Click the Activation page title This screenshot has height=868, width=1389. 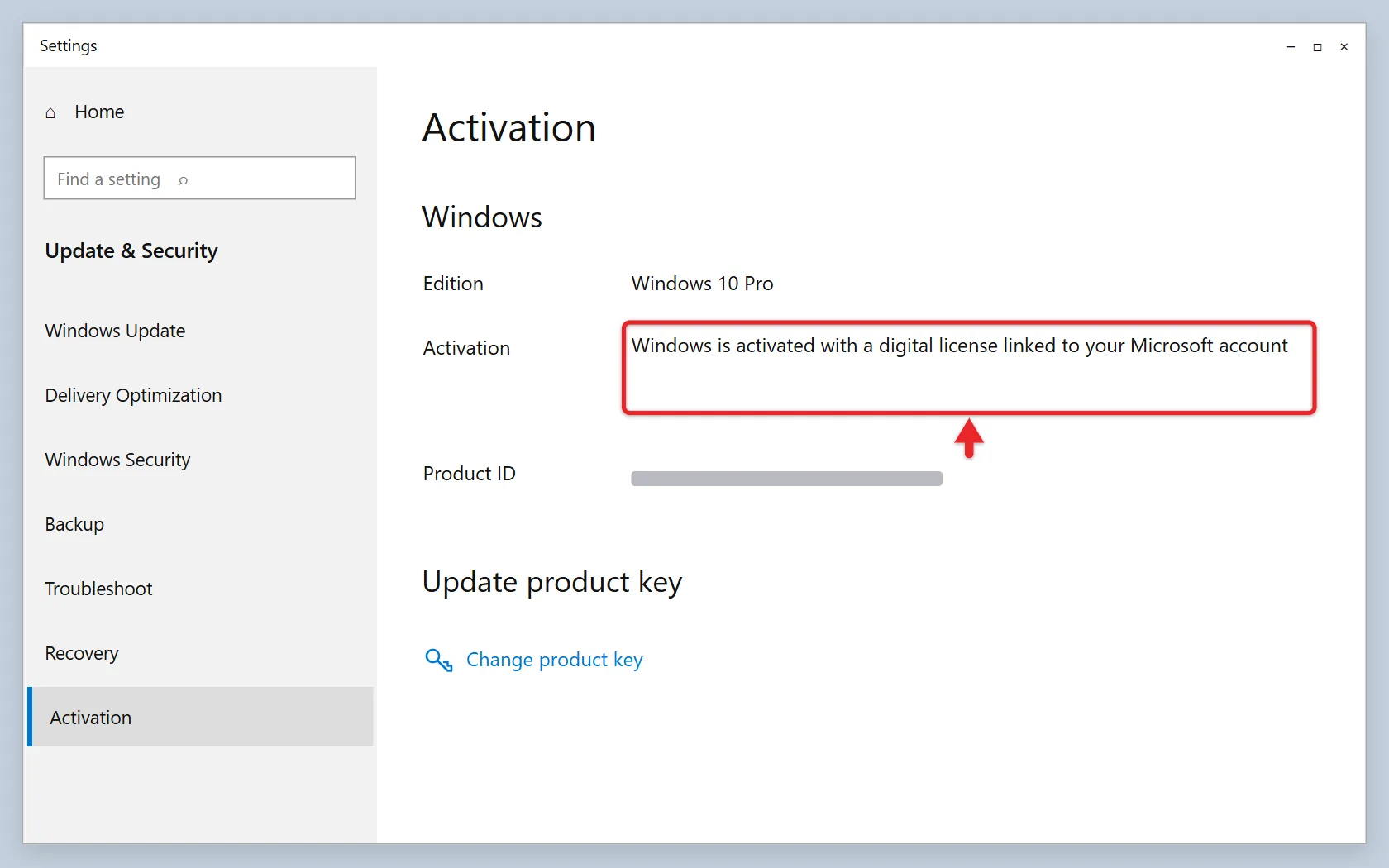coord(509,128)
